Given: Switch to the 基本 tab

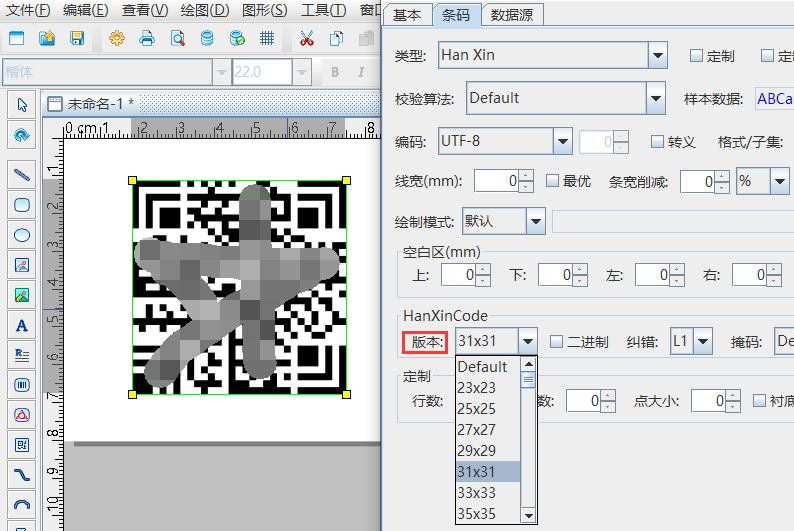Looking at the screenshot, I should [x=407, y=15].
